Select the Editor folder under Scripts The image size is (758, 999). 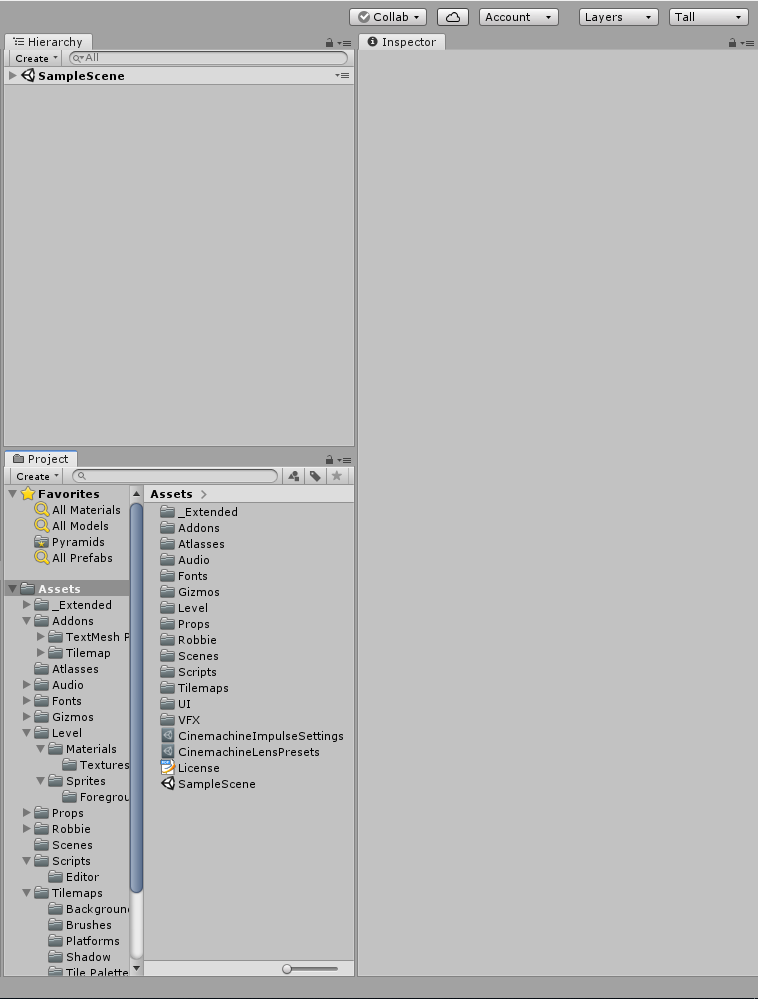pyautogui.click(x=74, y=877)
